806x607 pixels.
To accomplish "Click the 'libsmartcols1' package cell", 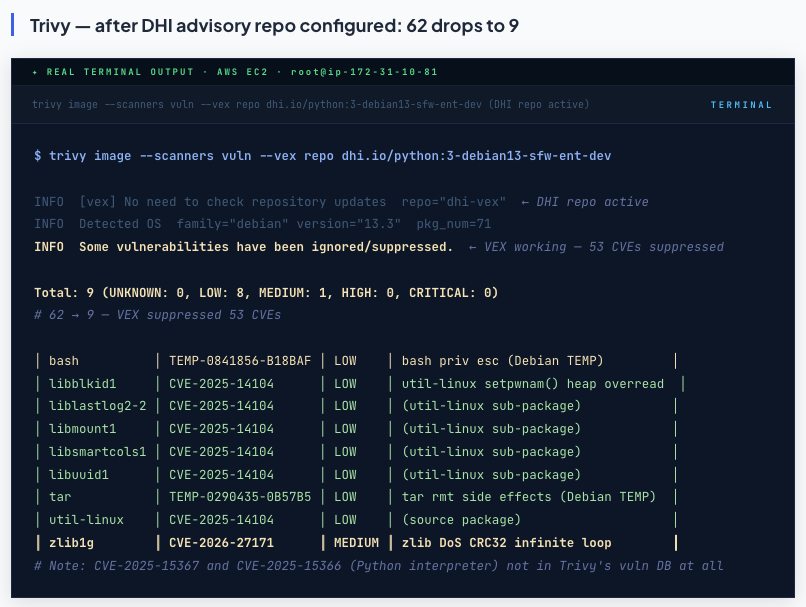I will (x=97, y=452).
